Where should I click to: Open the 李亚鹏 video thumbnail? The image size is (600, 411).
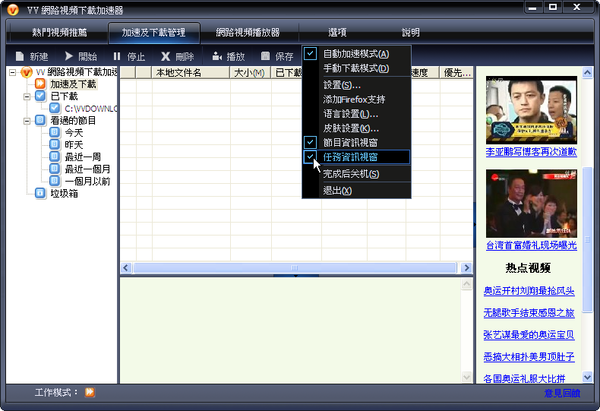point(532,110)
